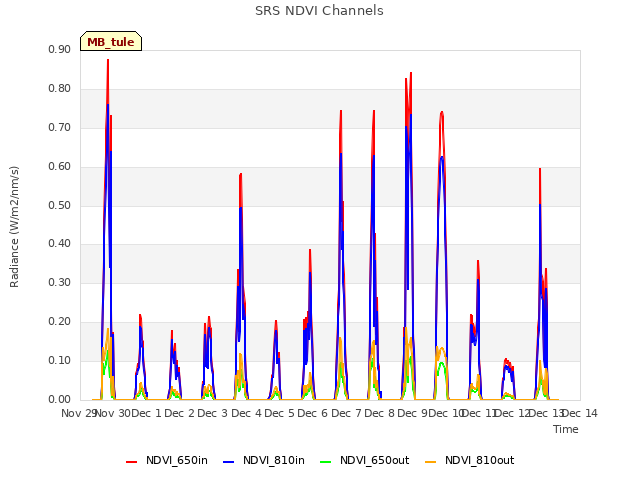The image size is (640, 480).
Task: Click the Dec 6 x-axis date label
Action: (x=313, y=413)
